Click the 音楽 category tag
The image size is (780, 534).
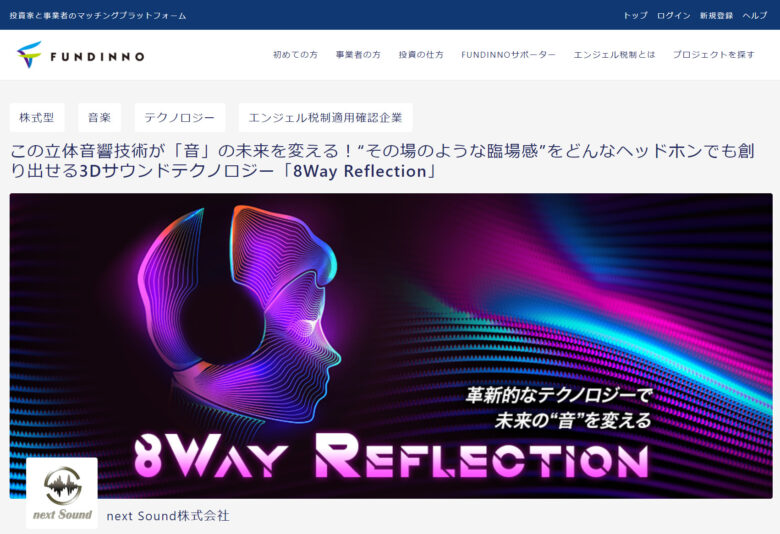point(99,117)
